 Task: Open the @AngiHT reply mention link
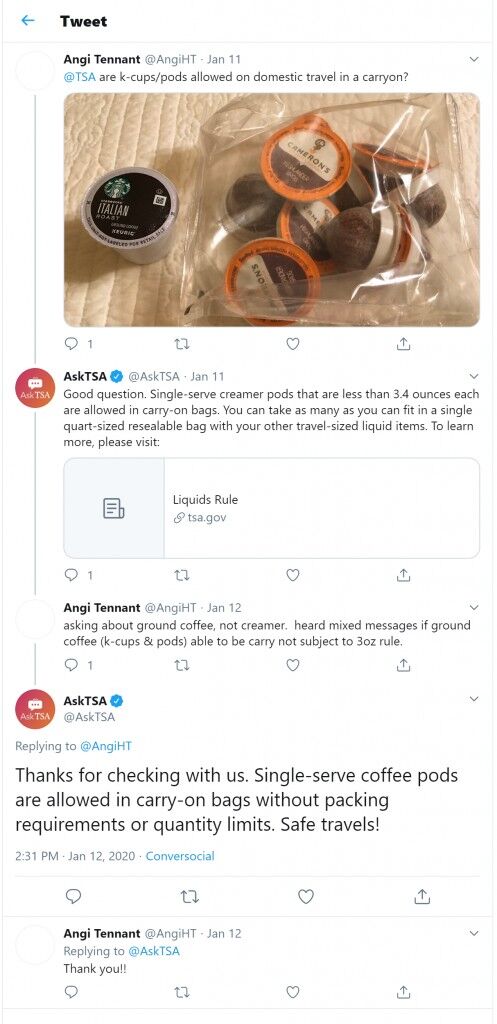(106, 746)
